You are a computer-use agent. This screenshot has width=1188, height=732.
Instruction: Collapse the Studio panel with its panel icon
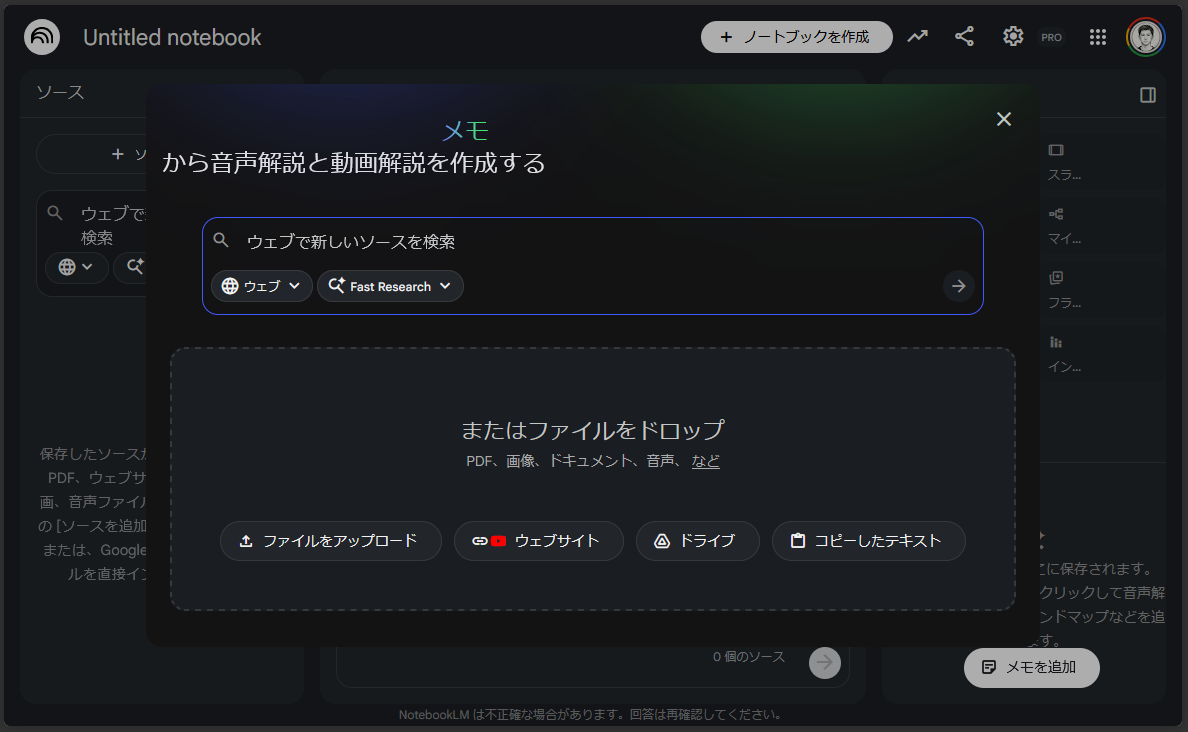1146,93
